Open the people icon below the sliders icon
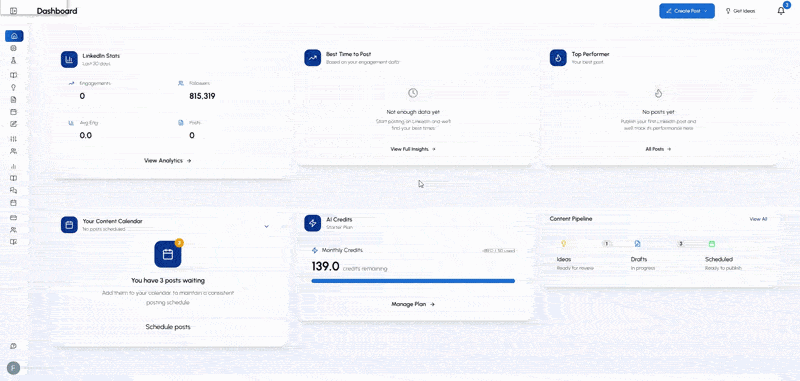This screenshot has height=381, width=800. (x=14, y=151)
